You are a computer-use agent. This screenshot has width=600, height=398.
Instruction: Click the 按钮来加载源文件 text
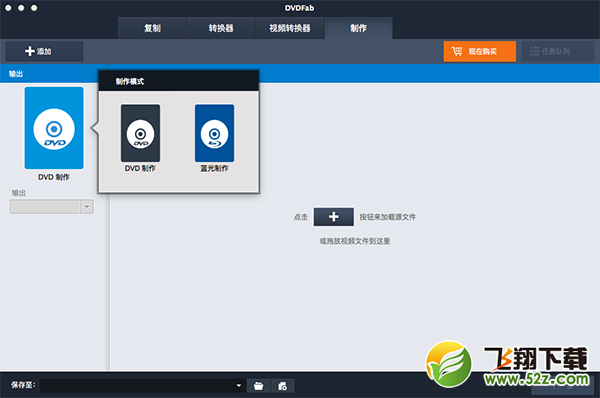click(387, 217)
